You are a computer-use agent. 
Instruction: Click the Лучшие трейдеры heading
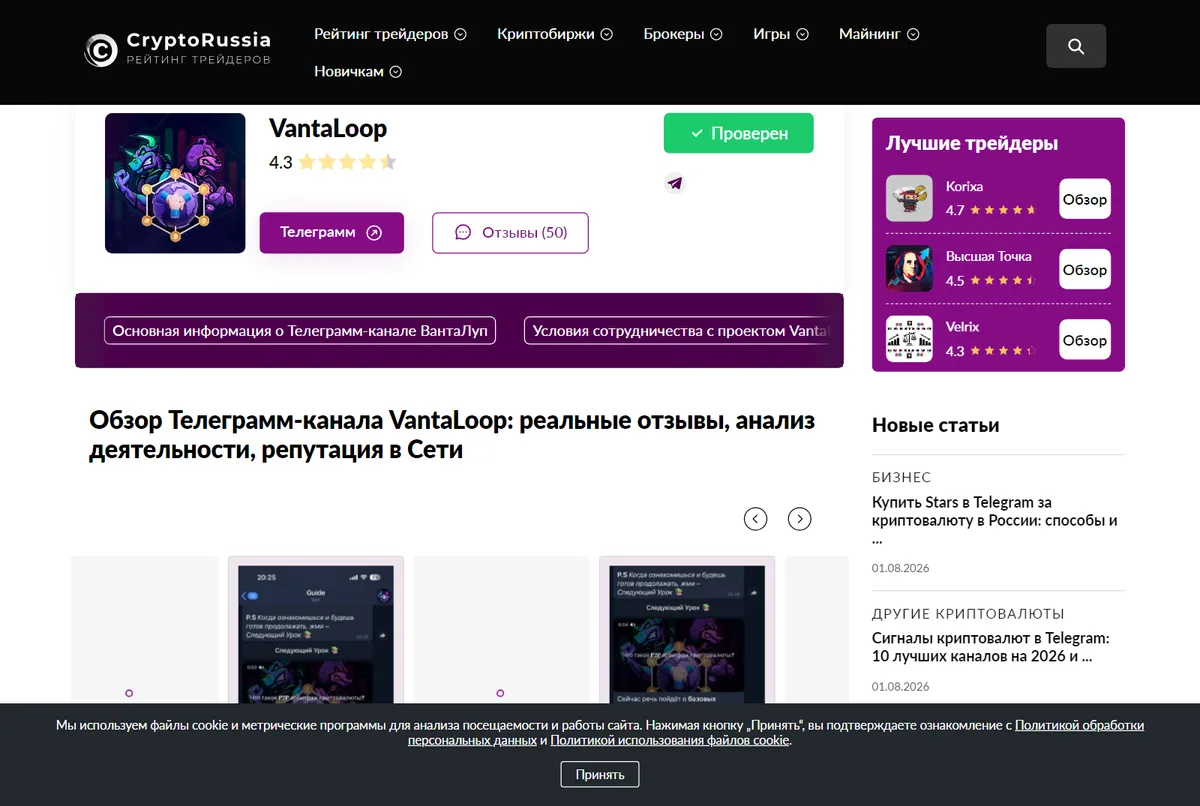tap(972, 143)
